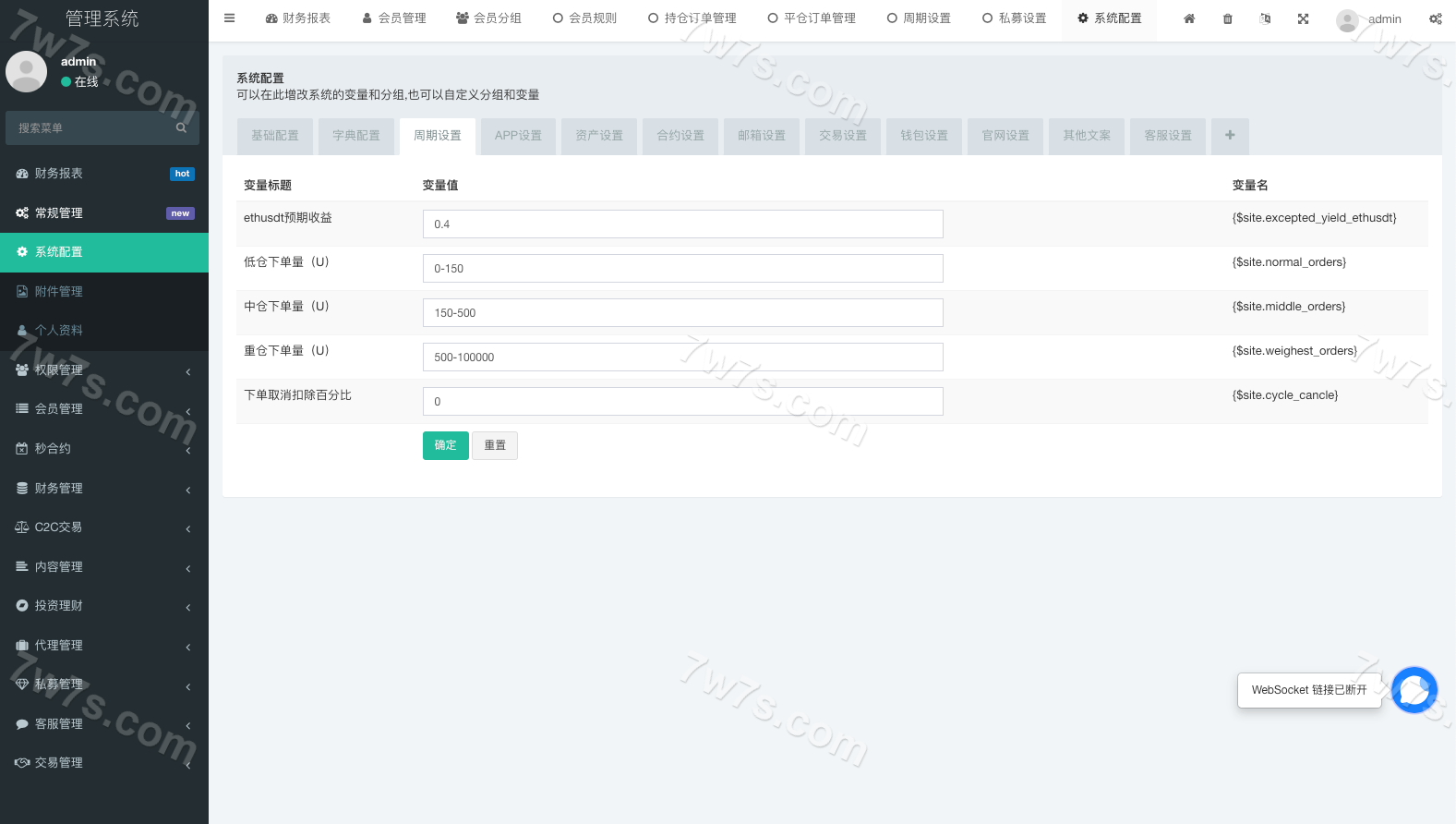Switch to the 基础配置 tab
This screenshot has width=1456, height=824.
click(x=275, y=136)
